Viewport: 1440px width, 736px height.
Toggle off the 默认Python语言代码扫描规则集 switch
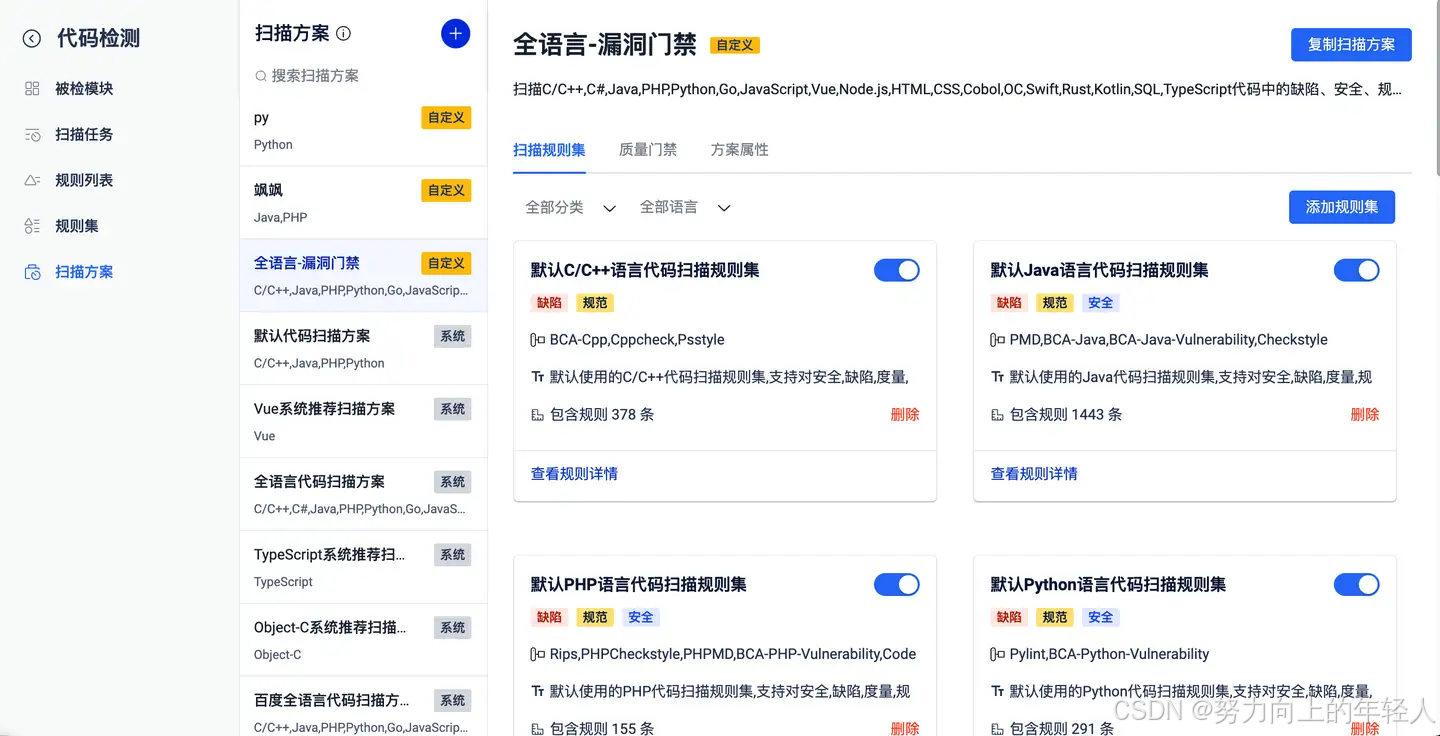click(x=1357, y=585)
